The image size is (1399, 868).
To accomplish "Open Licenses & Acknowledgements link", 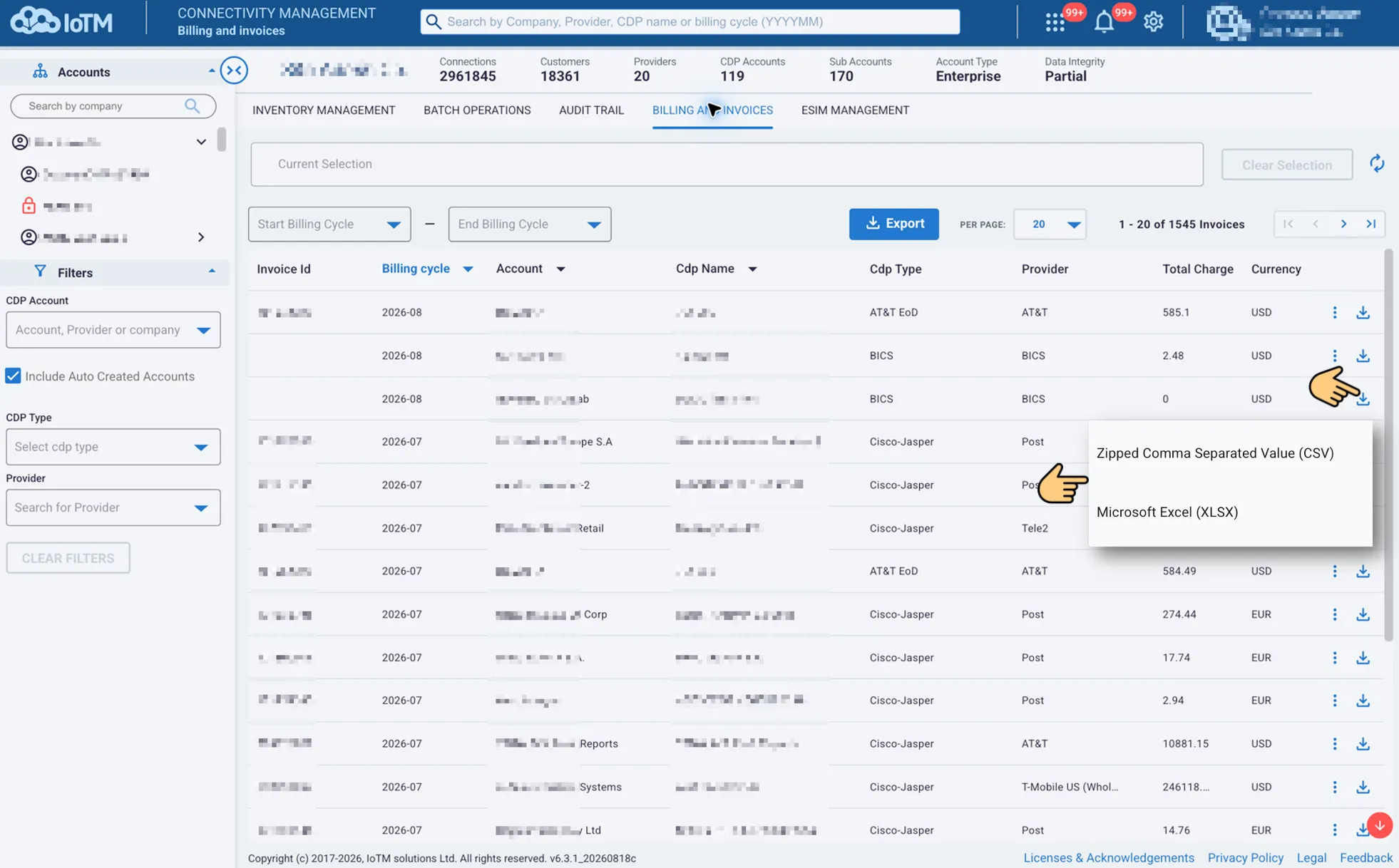I will click(1108, 858).
